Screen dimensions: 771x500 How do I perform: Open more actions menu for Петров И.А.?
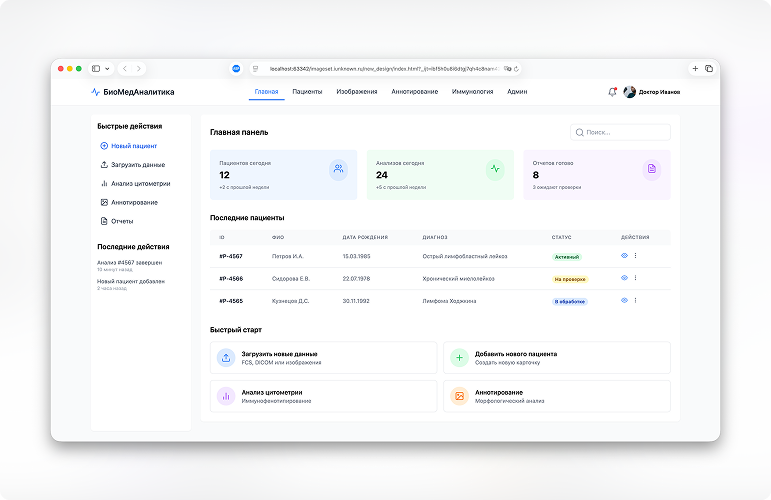636,256
